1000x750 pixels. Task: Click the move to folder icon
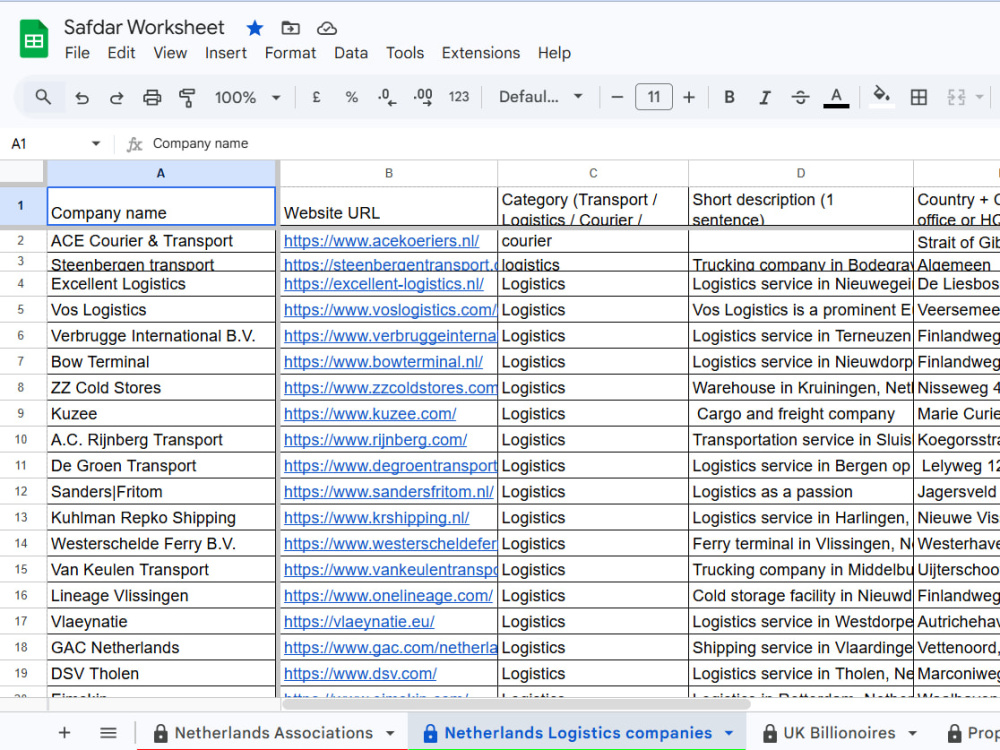[x=290, y=28]
